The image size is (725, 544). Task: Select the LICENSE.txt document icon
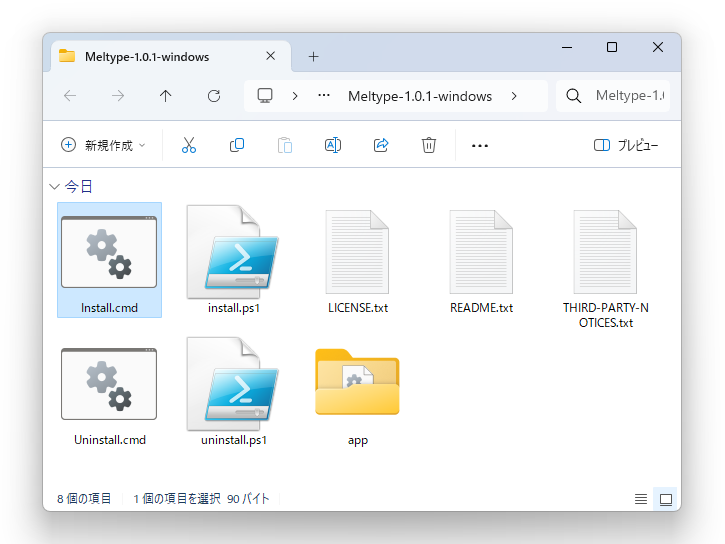(357, 252)
